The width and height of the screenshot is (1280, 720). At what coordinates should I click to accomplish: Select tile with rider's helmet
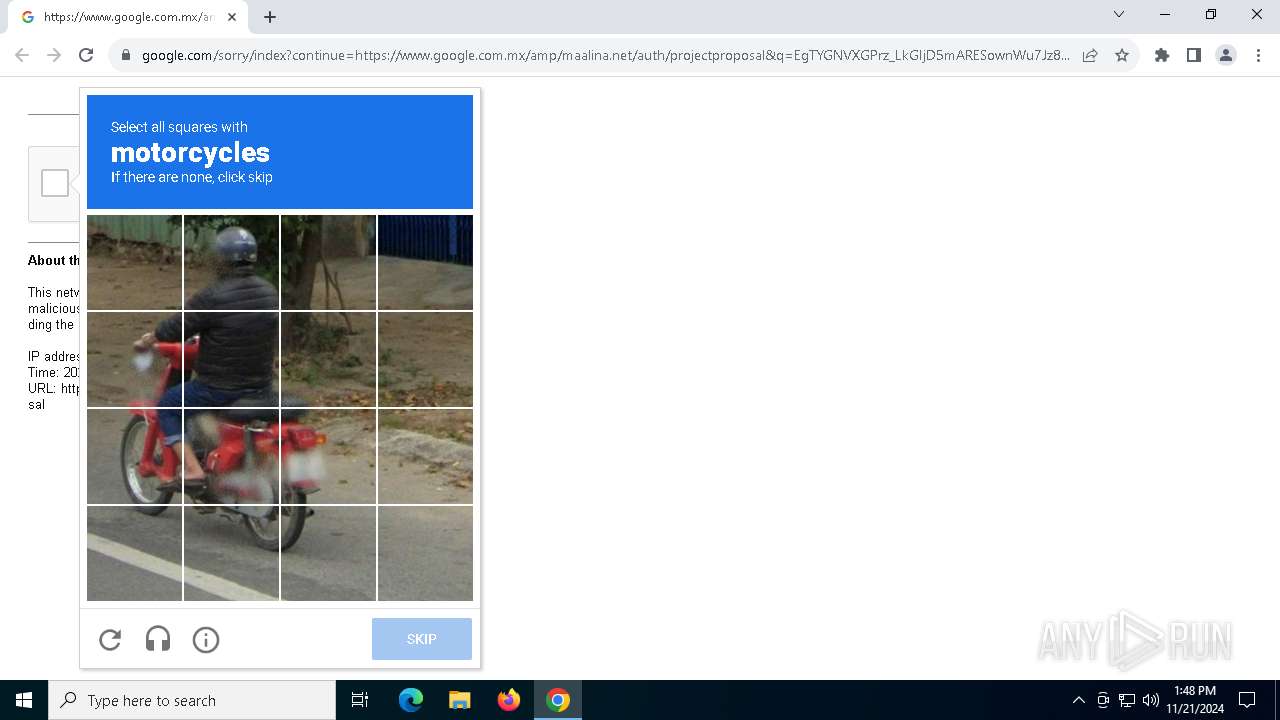[x=232, y=262]
